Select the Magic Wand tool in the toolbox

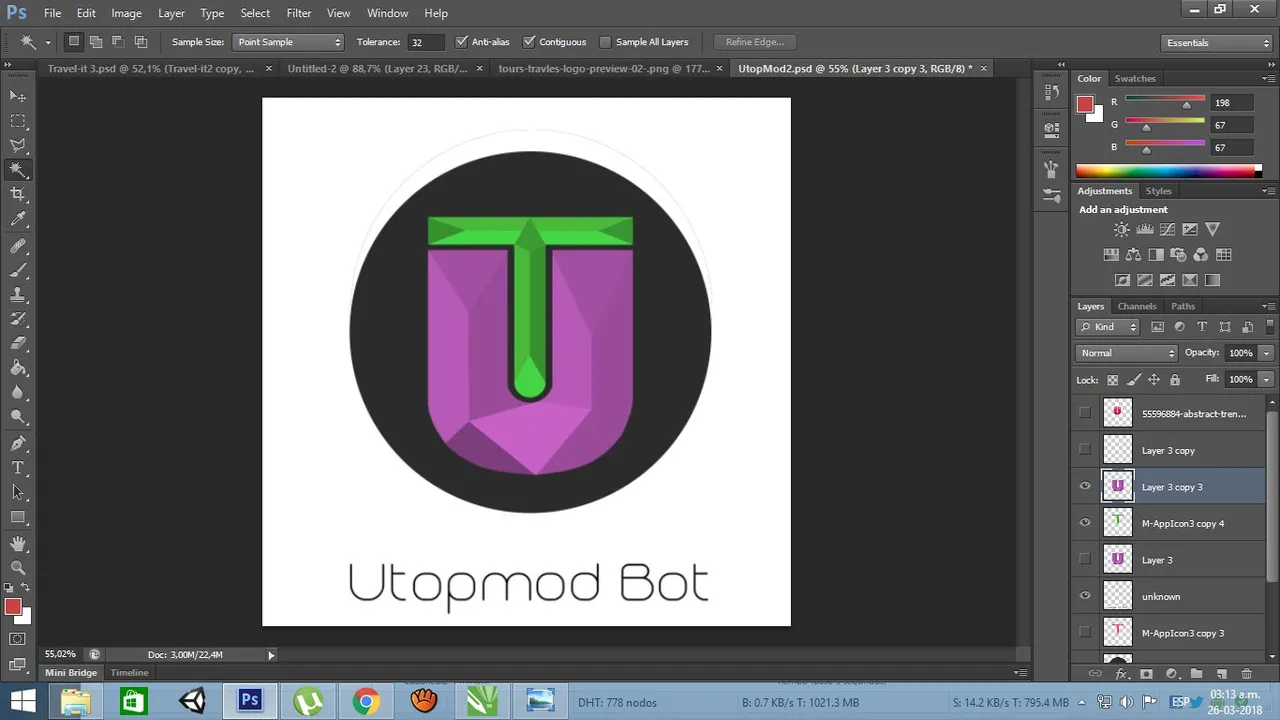(x=18, y=170)
